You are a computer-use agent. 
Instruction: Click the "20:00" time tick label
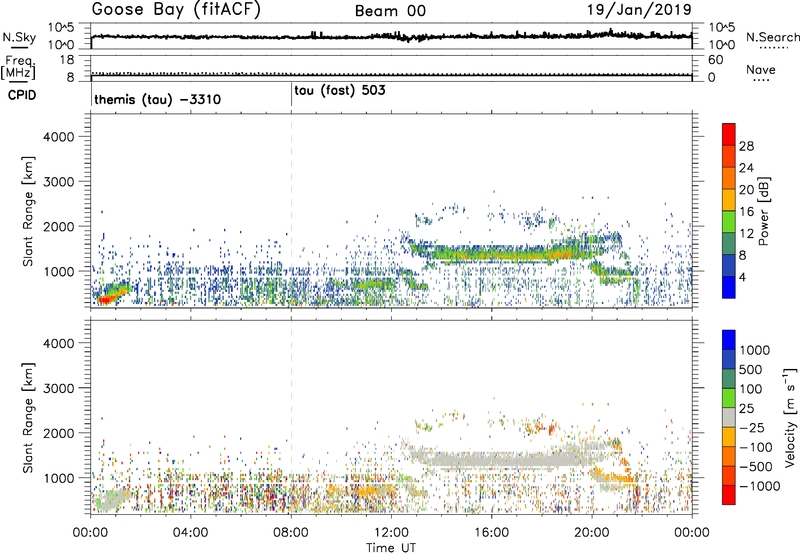592,533
